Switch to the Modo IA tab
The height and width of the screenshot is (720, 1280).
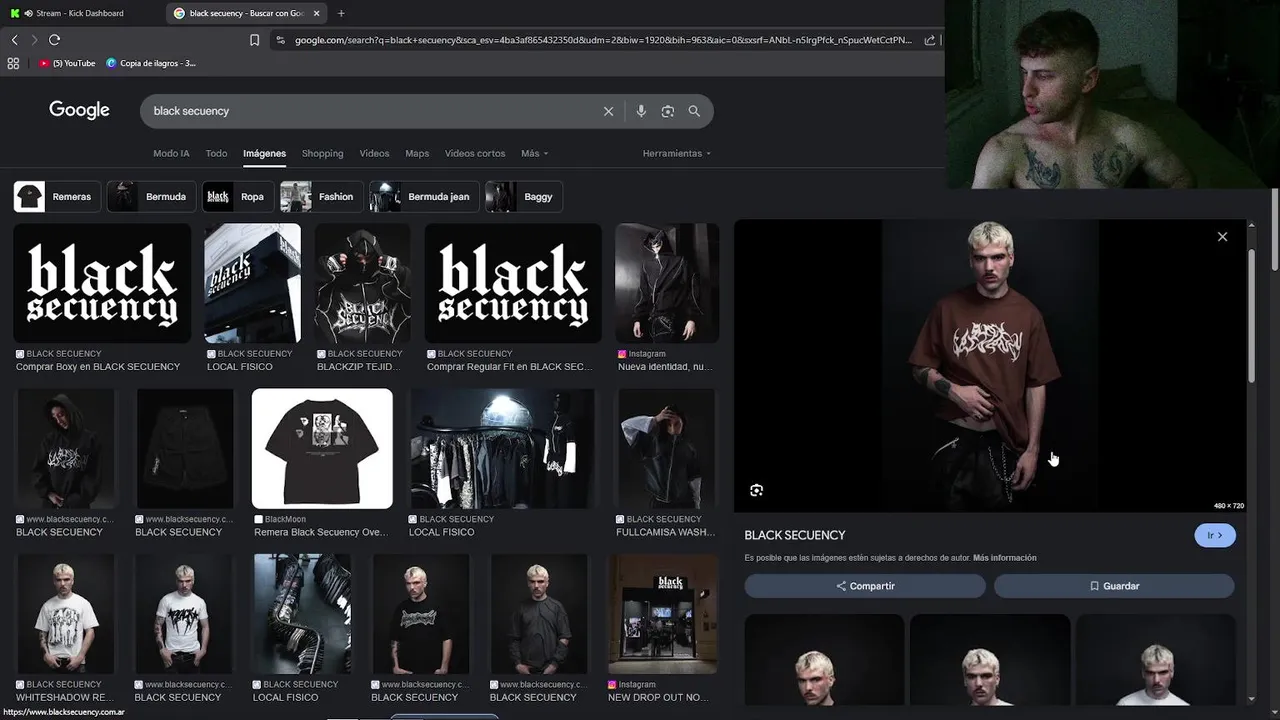pos(171,153)
